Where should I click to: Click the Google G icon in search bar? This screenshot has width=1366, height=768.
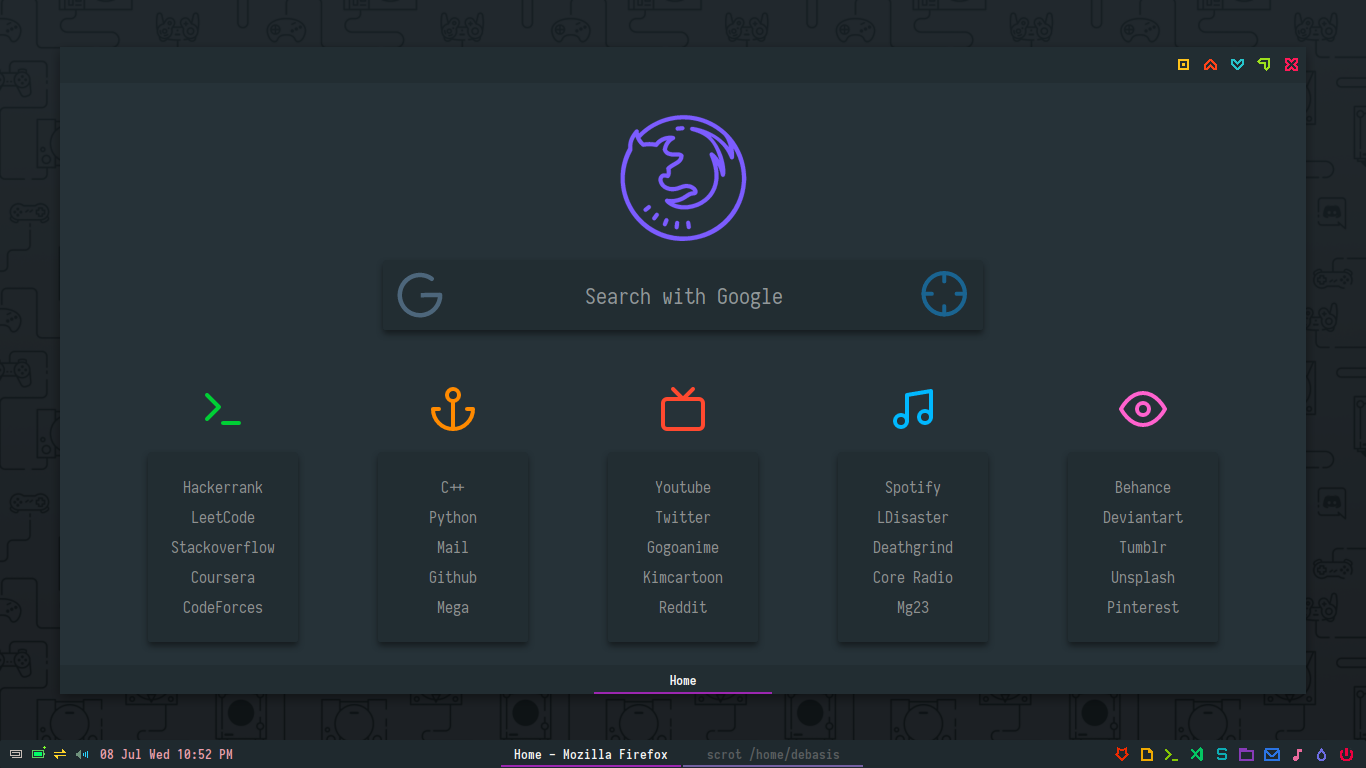point(420,295)
